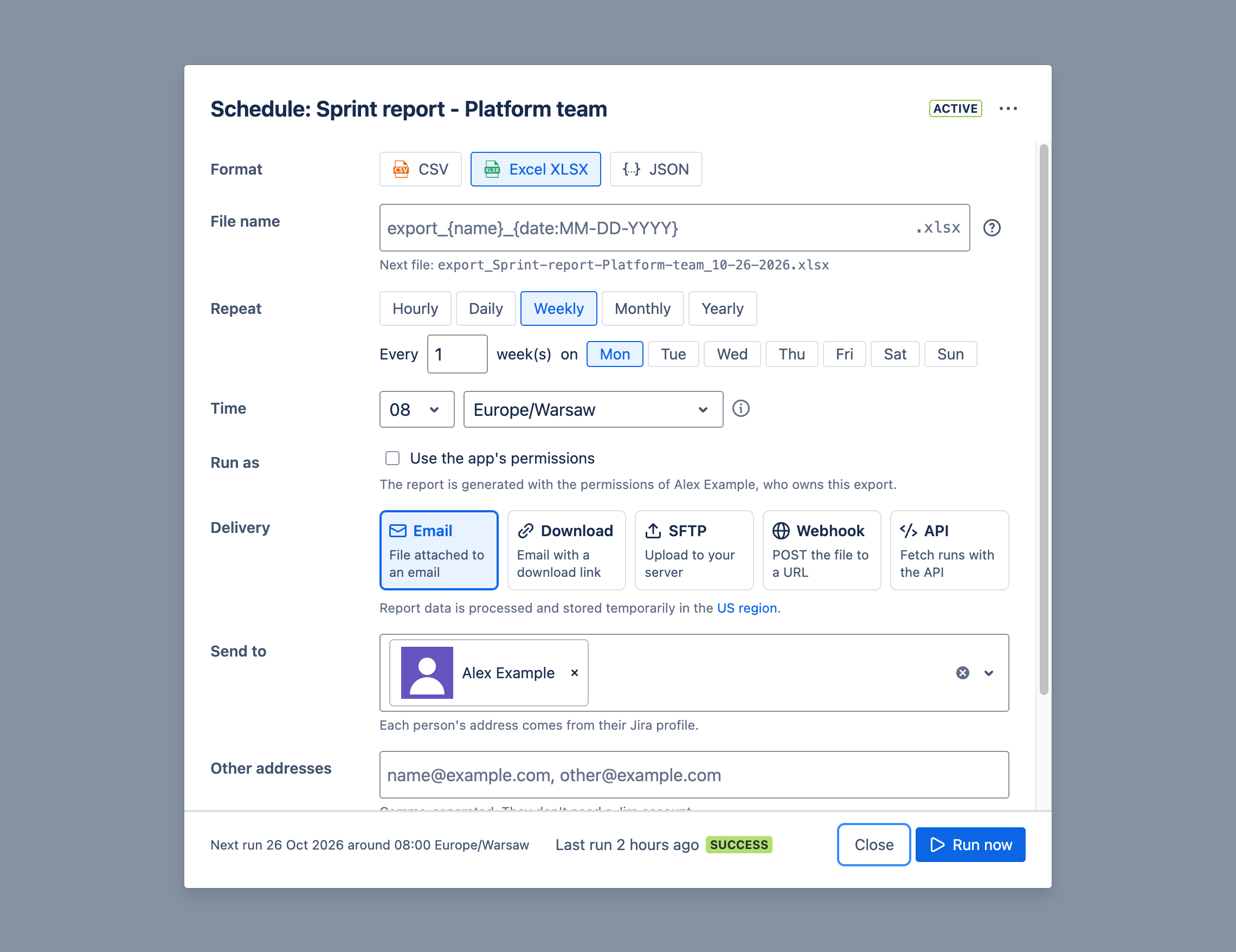1236x952 pixels.
Task: Toggle Sat weekday
Action: pyautogui.click(x=894, y=355)
